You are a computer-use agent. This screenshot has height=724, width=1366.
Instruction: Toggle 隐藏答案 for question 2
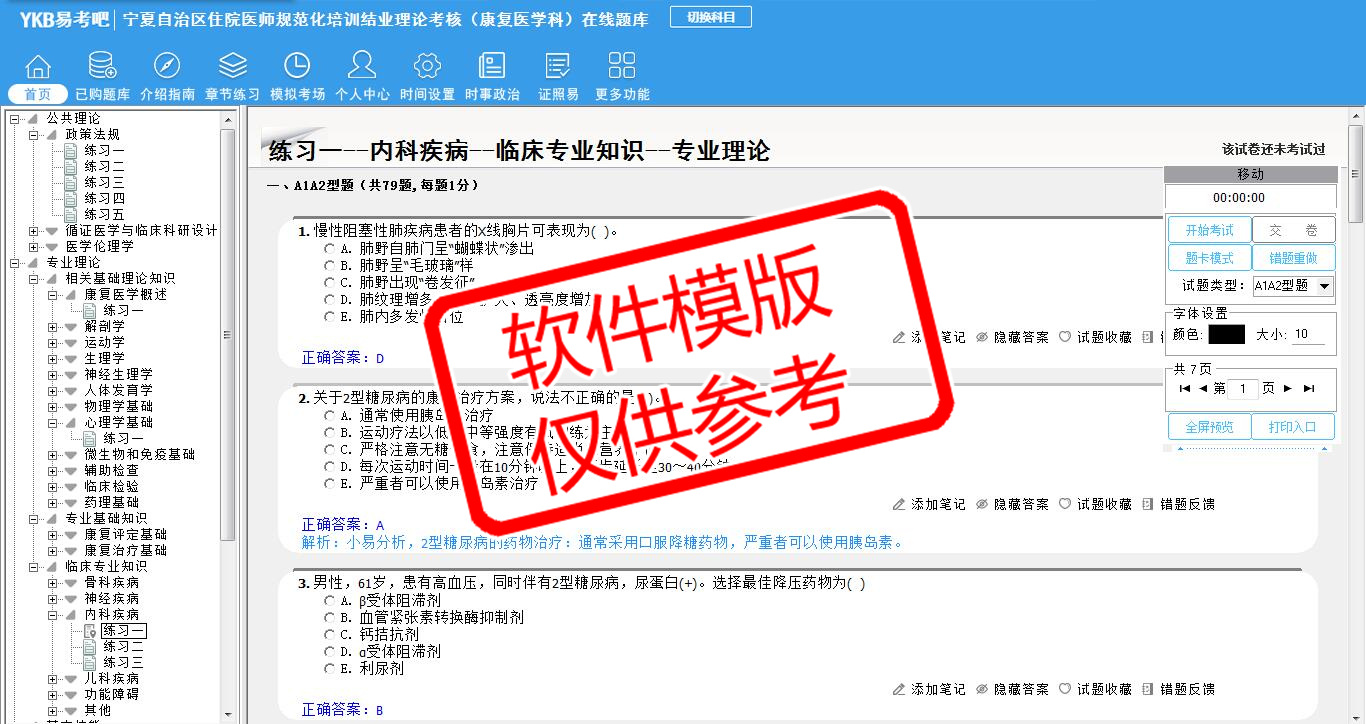[x=1012, y=504]
